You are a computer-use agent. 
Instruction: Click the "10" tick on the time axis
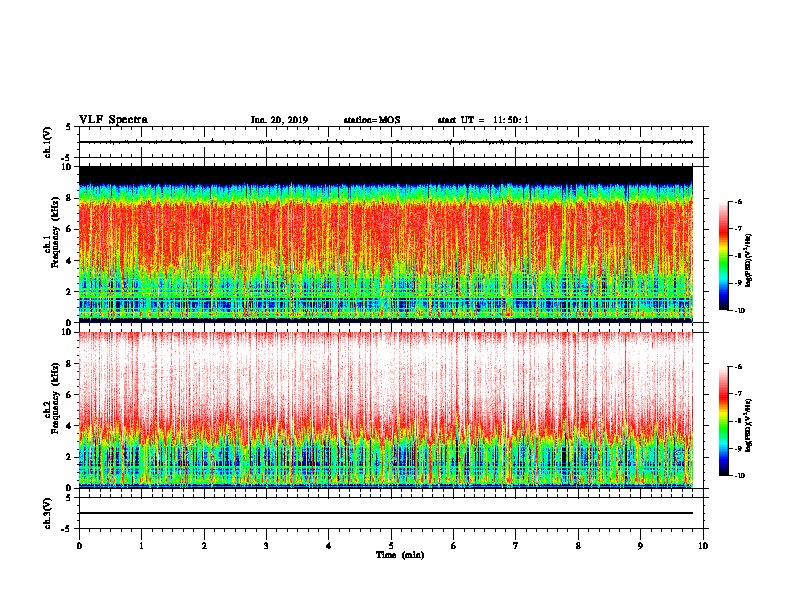tap(703, 545)
